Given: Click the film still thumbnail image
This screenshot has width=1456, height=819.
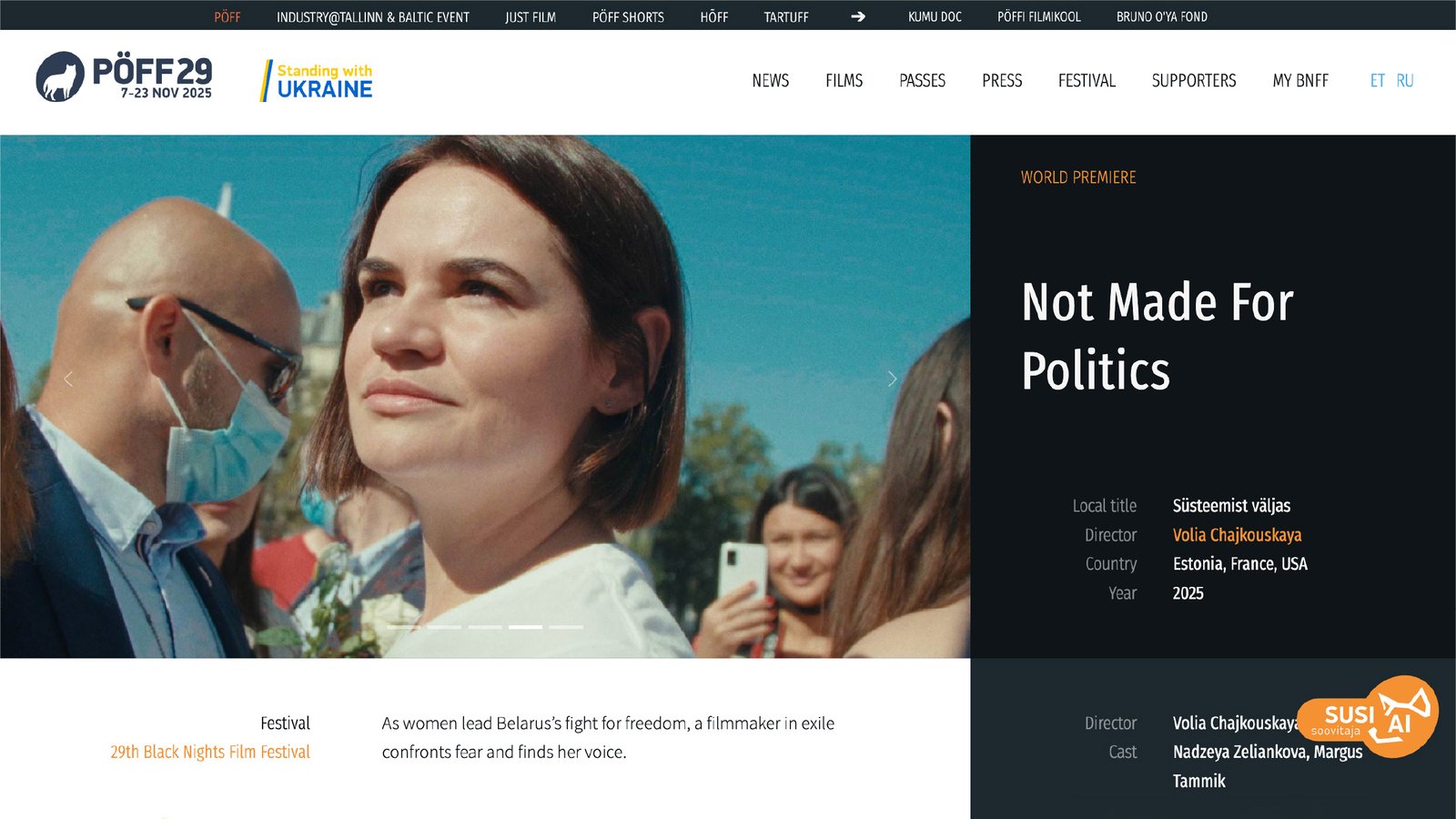Looking at the screenshot, I should coord(485,396).
